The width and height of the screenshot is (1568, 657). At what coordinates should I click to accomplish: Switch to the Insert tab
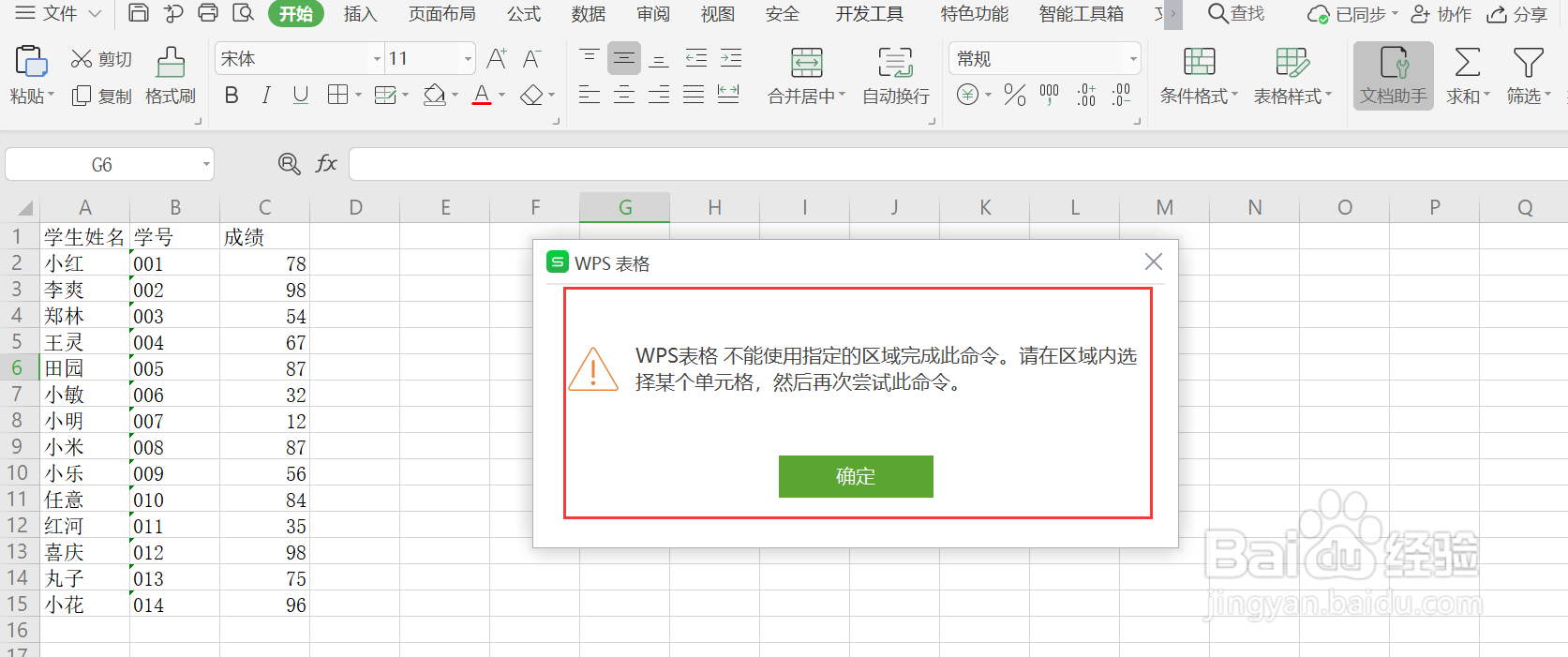(x=360, y=14)
